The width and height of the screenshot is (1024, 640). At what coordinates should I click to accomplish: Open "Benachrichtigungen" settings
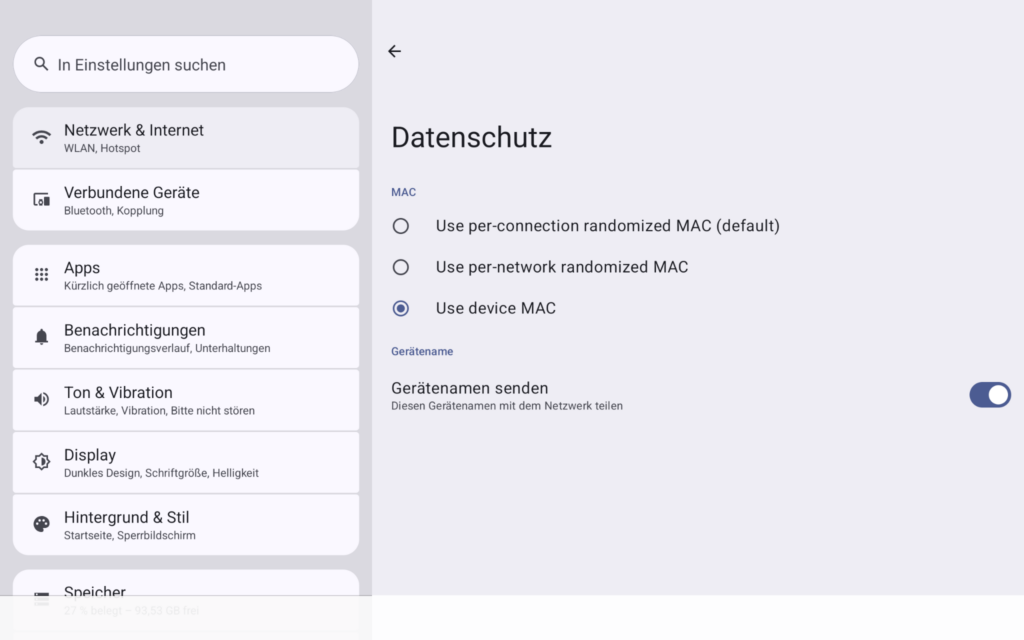tap(185, 337)
